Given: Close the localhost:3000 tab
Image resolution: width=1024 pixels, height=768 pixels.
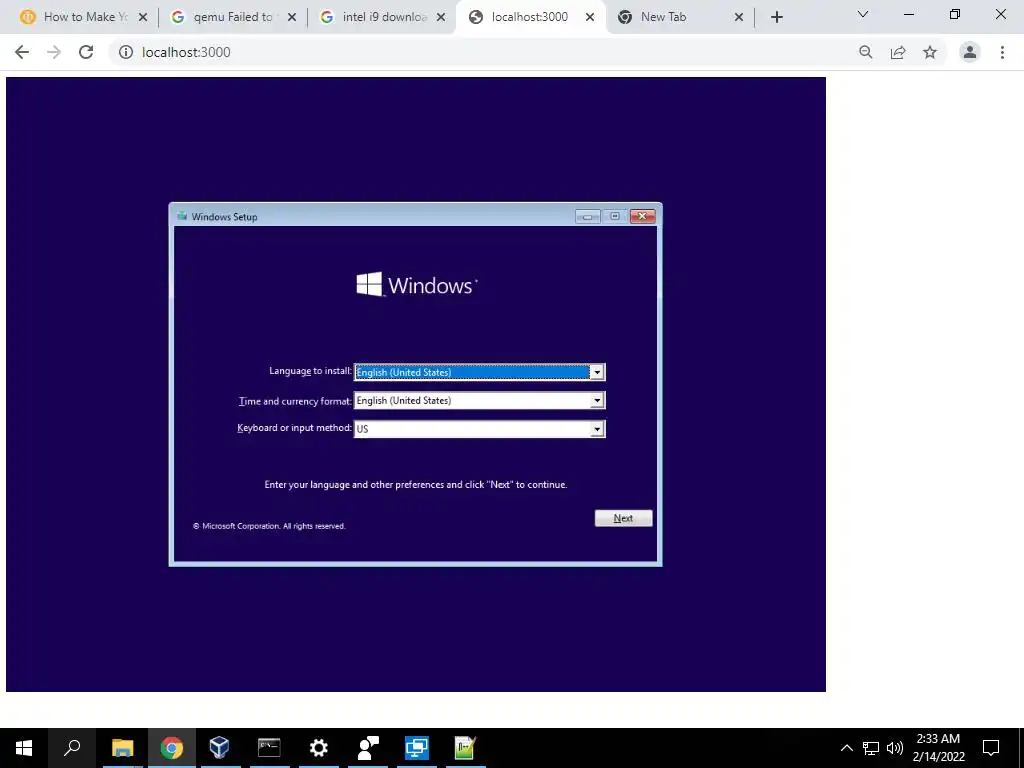Looking at the screenshot, I should pos(590,18).
